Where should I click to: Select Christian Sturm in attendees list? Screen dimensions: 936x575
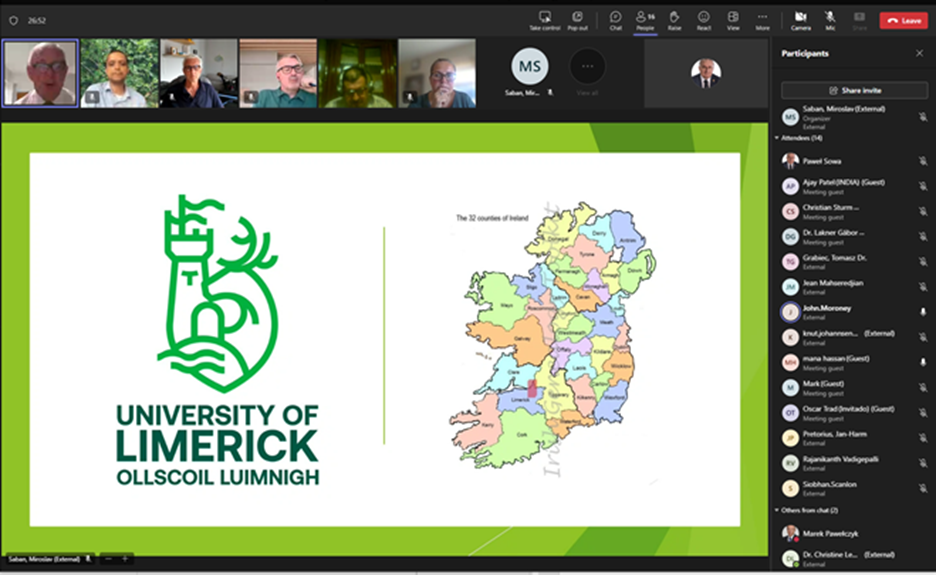[x=854, y=211]
